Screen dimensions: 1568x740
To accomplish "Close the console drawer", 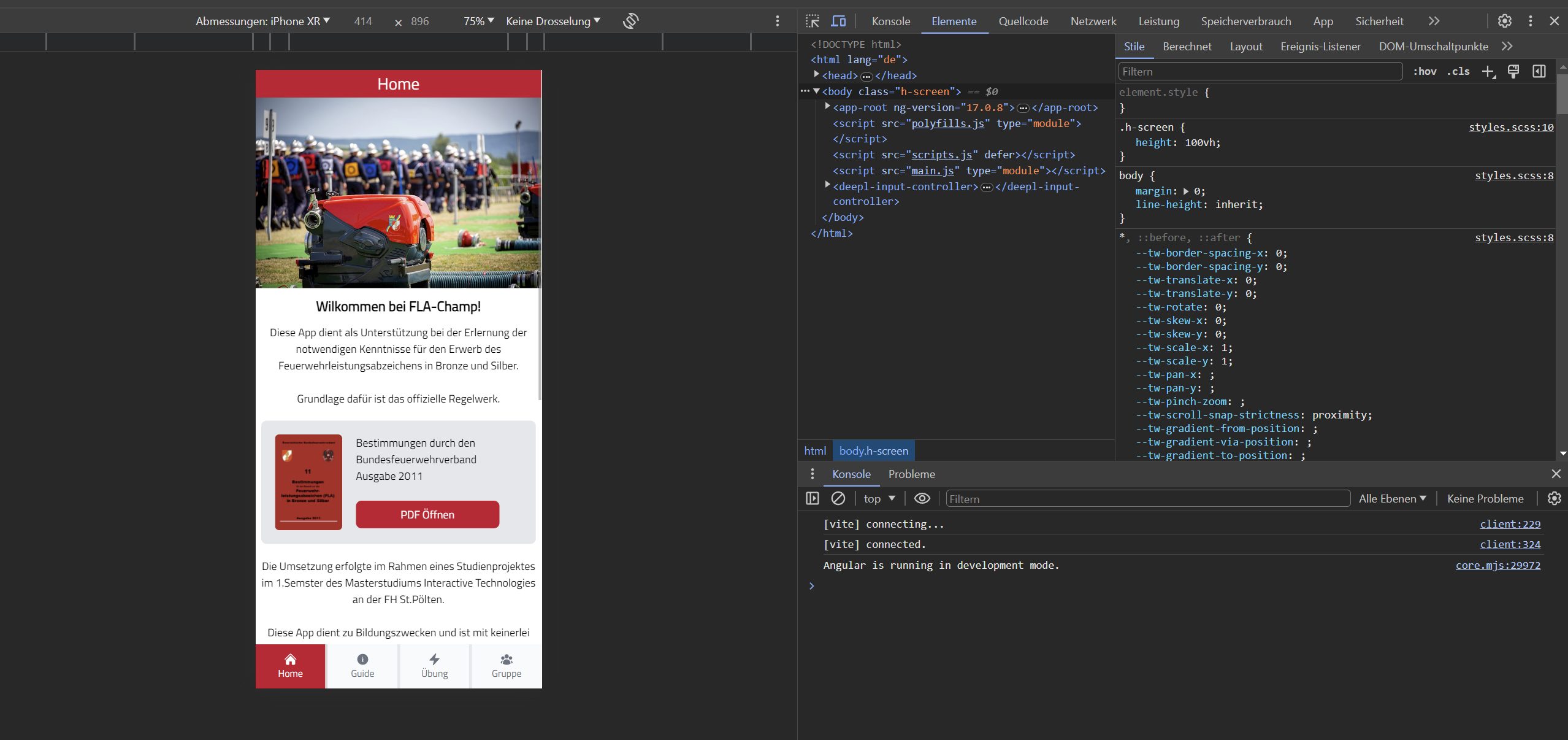I will click(1556, 474).
